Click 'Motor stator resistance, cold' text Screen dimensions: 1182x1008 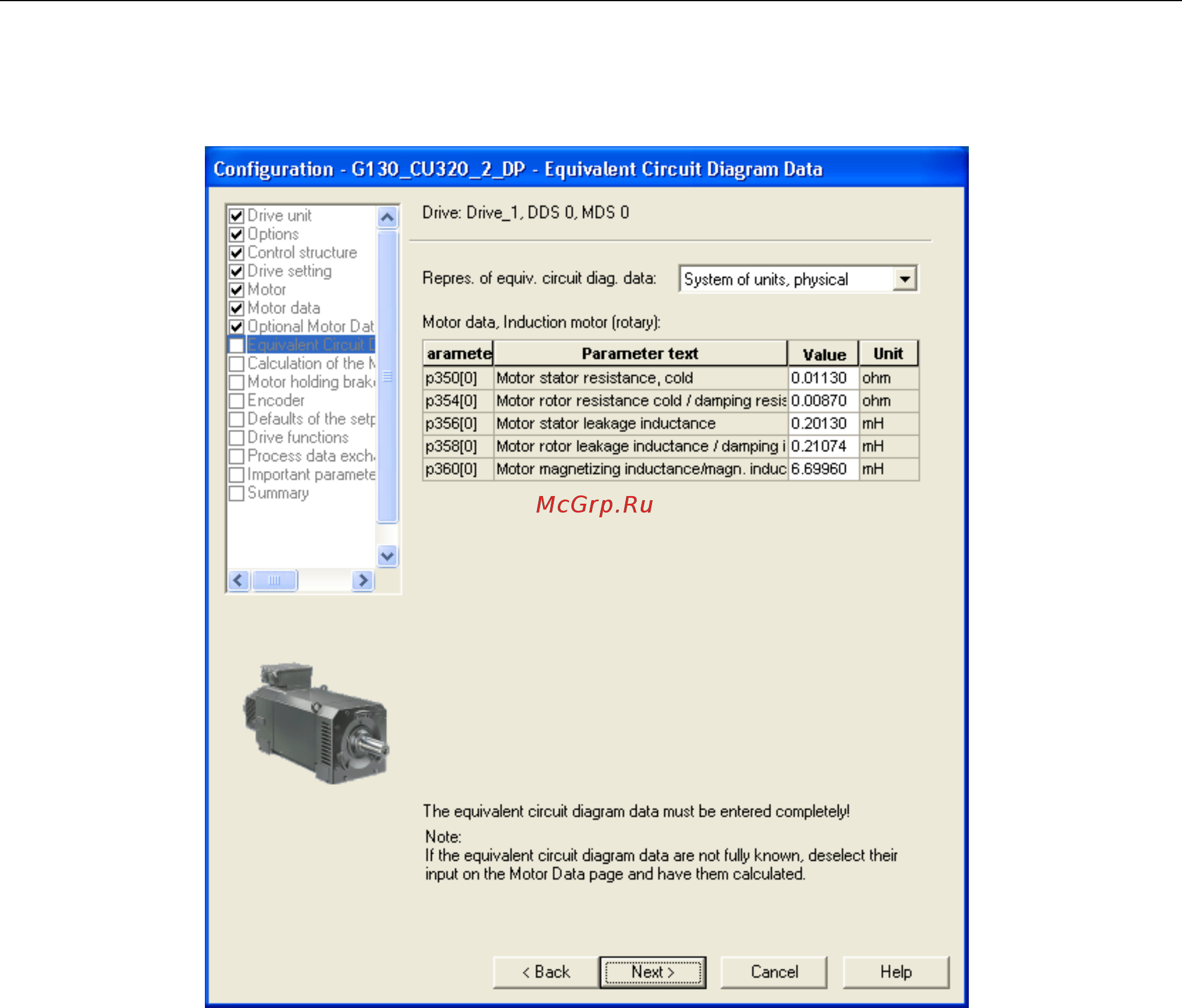tap(595, 378)
